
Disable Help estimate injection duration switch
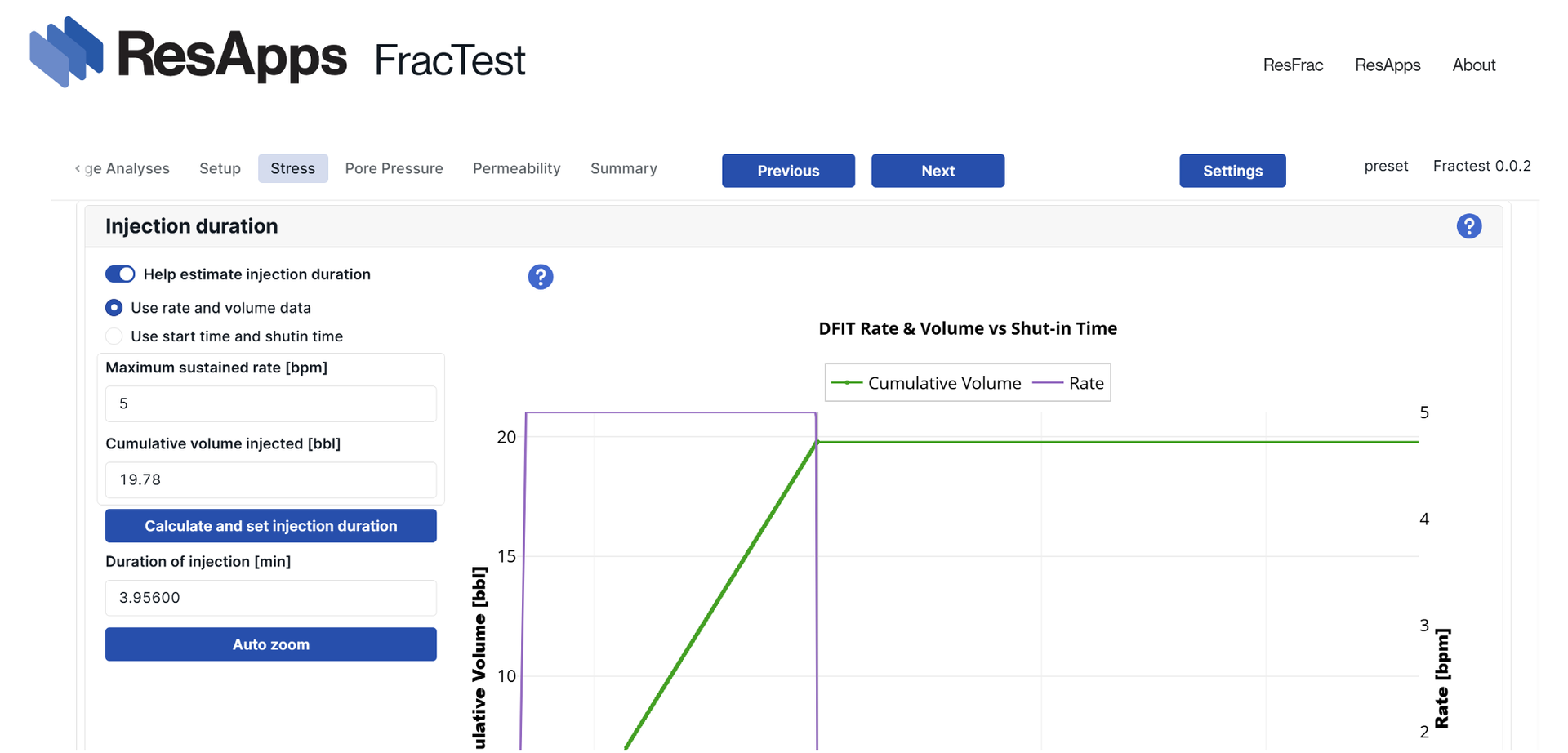(120, 274)
